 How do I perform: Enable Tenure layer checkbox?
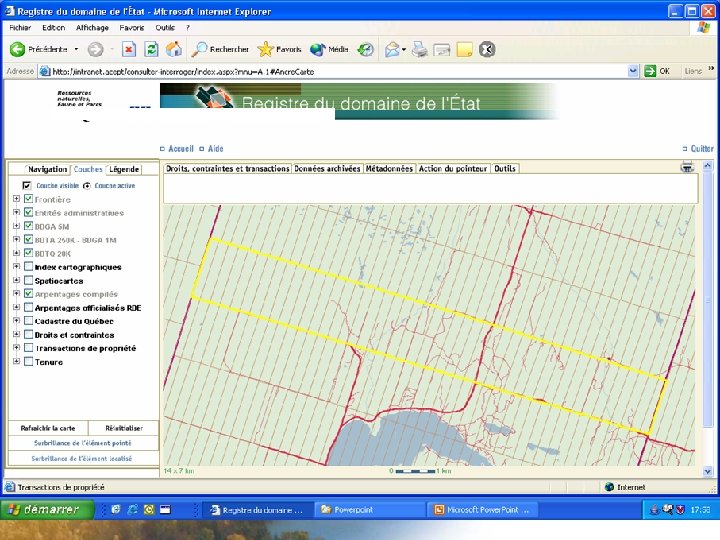(28, 361)
